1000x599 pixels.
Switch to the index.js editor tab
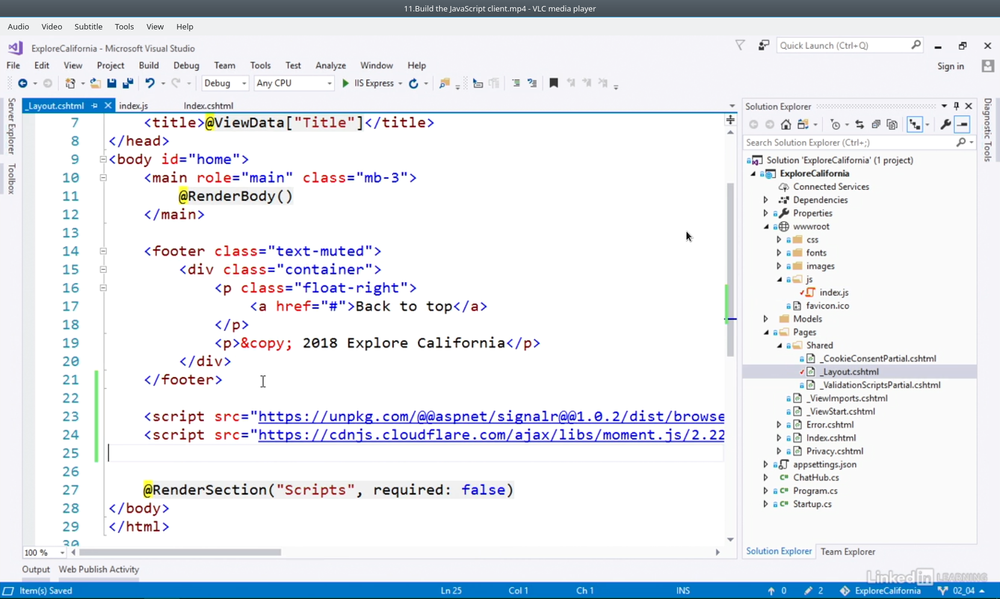pyautogui.click(x=133, y=106)
